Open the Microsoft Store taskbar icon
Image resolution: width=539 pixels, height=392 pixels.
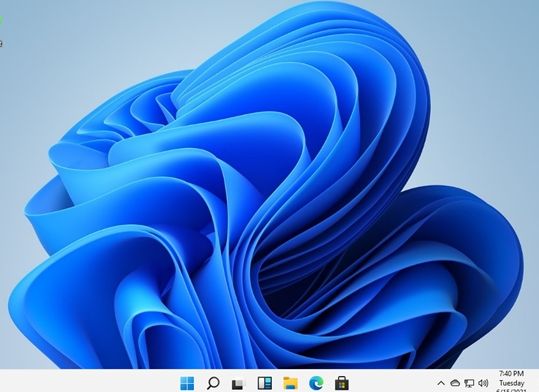342,383
